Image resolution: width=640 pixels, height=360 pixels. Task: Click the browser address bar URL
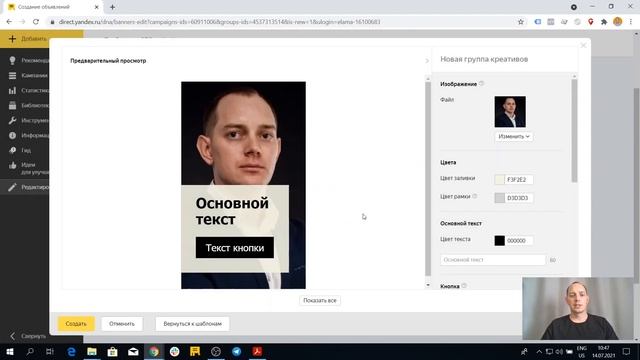click(x=219, y=22)
